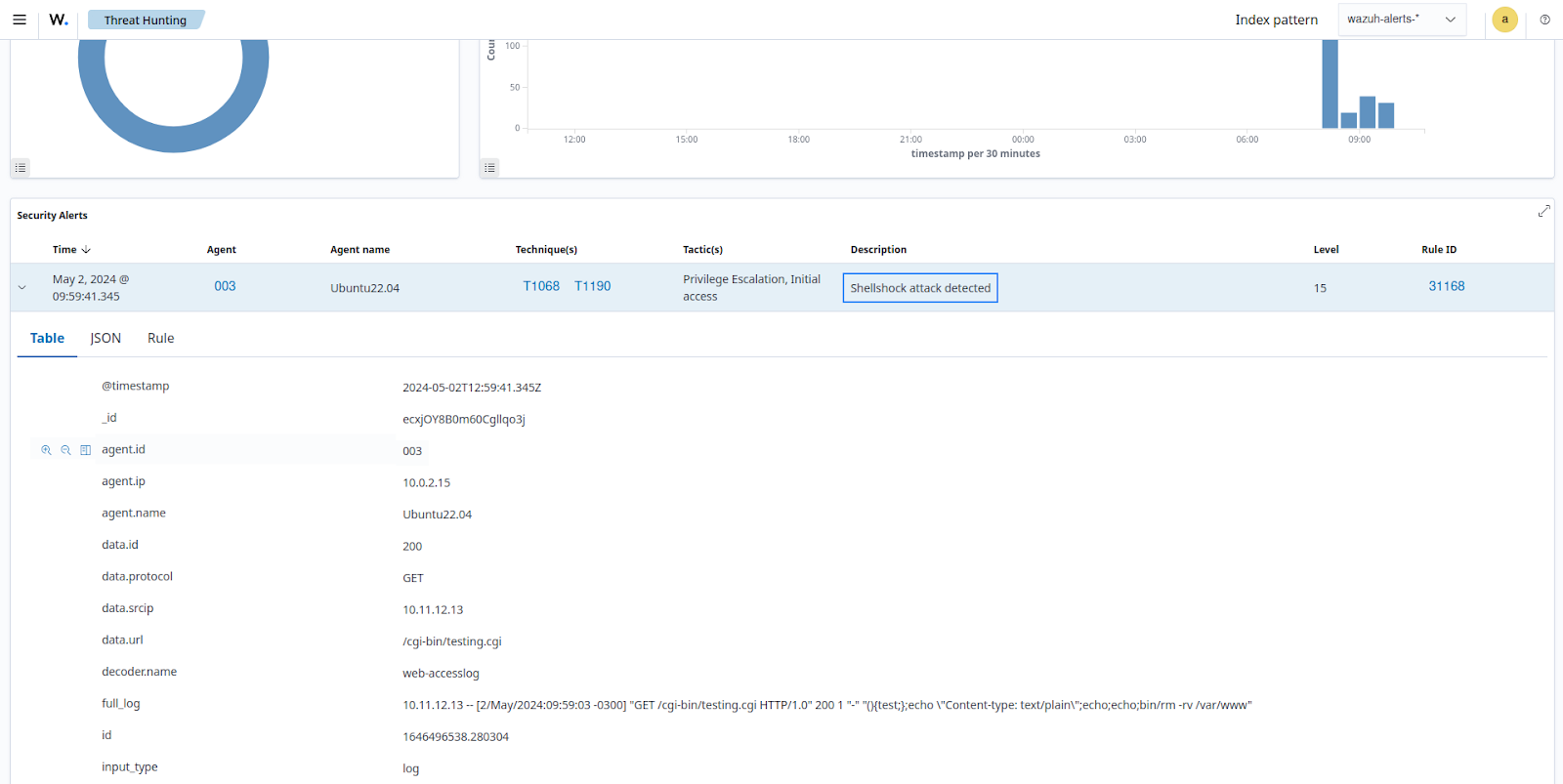Screen dimensions: 1563x784
Task: Open the user avatar 'a' menu
Action: point(1504,20)
